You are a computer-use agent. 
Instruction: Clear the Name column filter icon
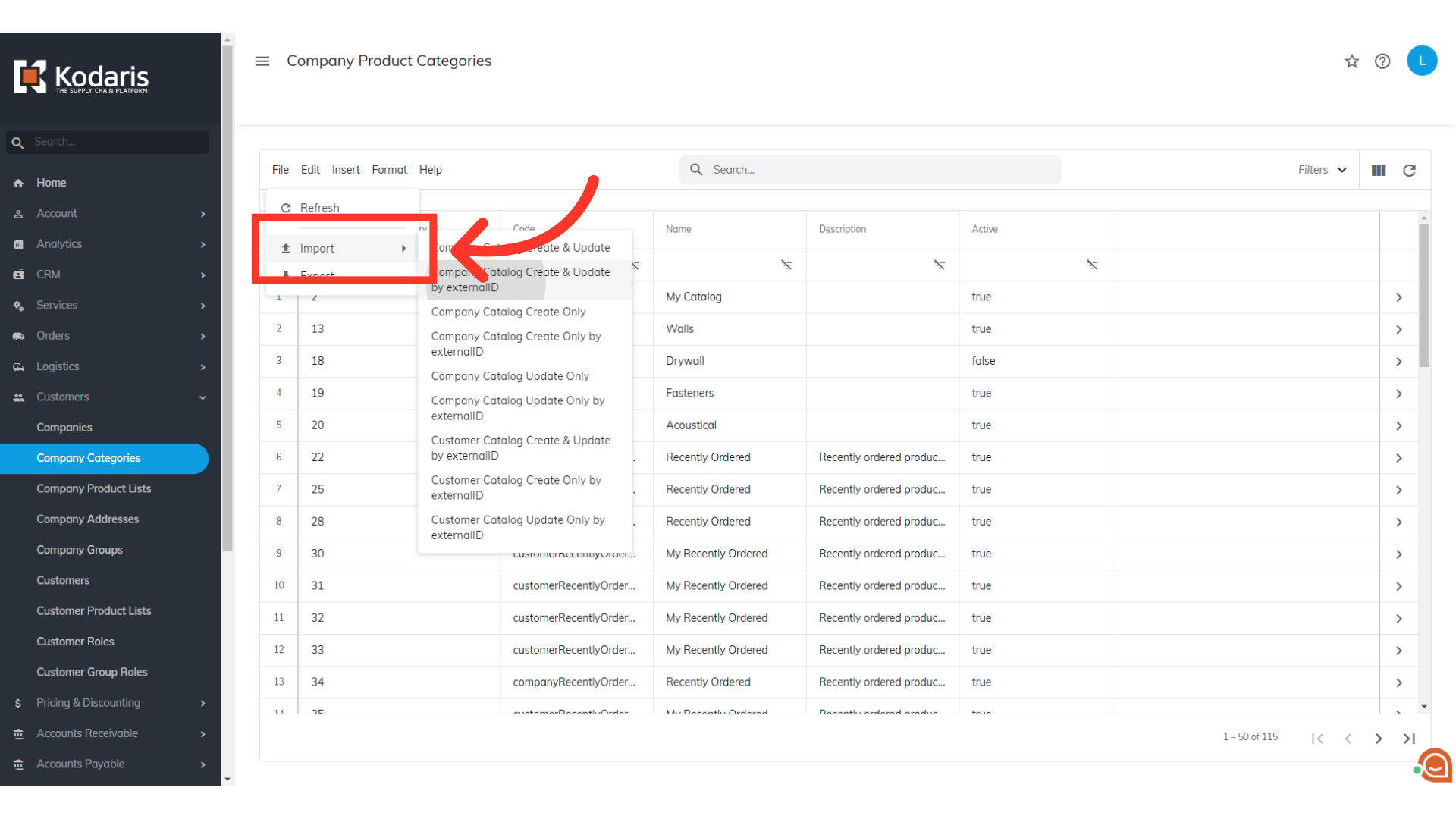coord(786,265)
